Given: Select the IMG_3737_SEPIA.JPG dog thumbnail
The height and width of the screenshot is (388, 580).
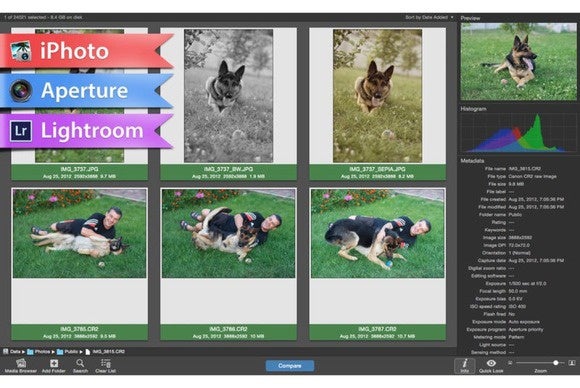Looking at the screenshot, I should [377, 96].
